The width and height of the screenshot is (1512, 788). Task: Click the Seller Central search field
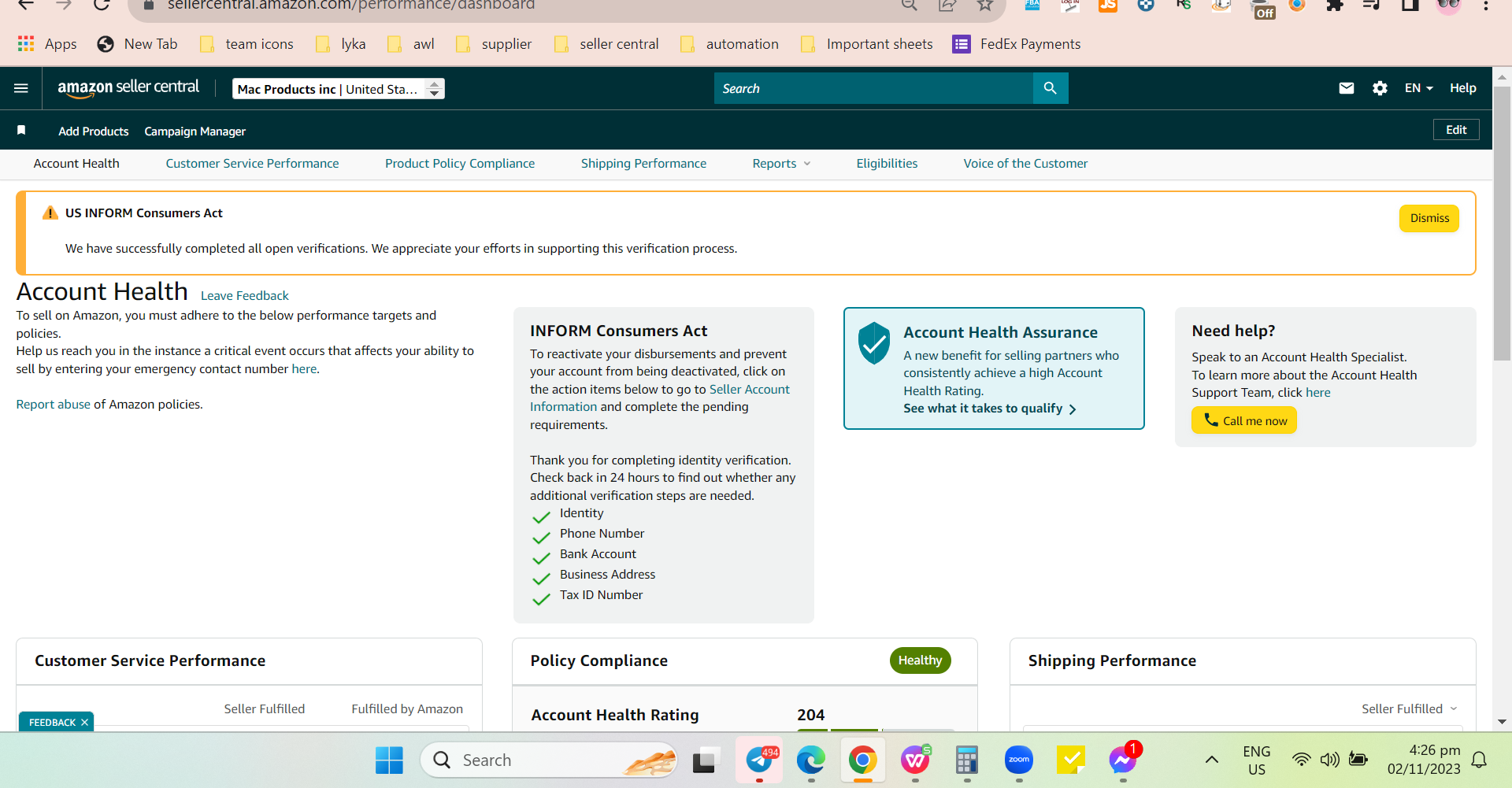(874, 88)
